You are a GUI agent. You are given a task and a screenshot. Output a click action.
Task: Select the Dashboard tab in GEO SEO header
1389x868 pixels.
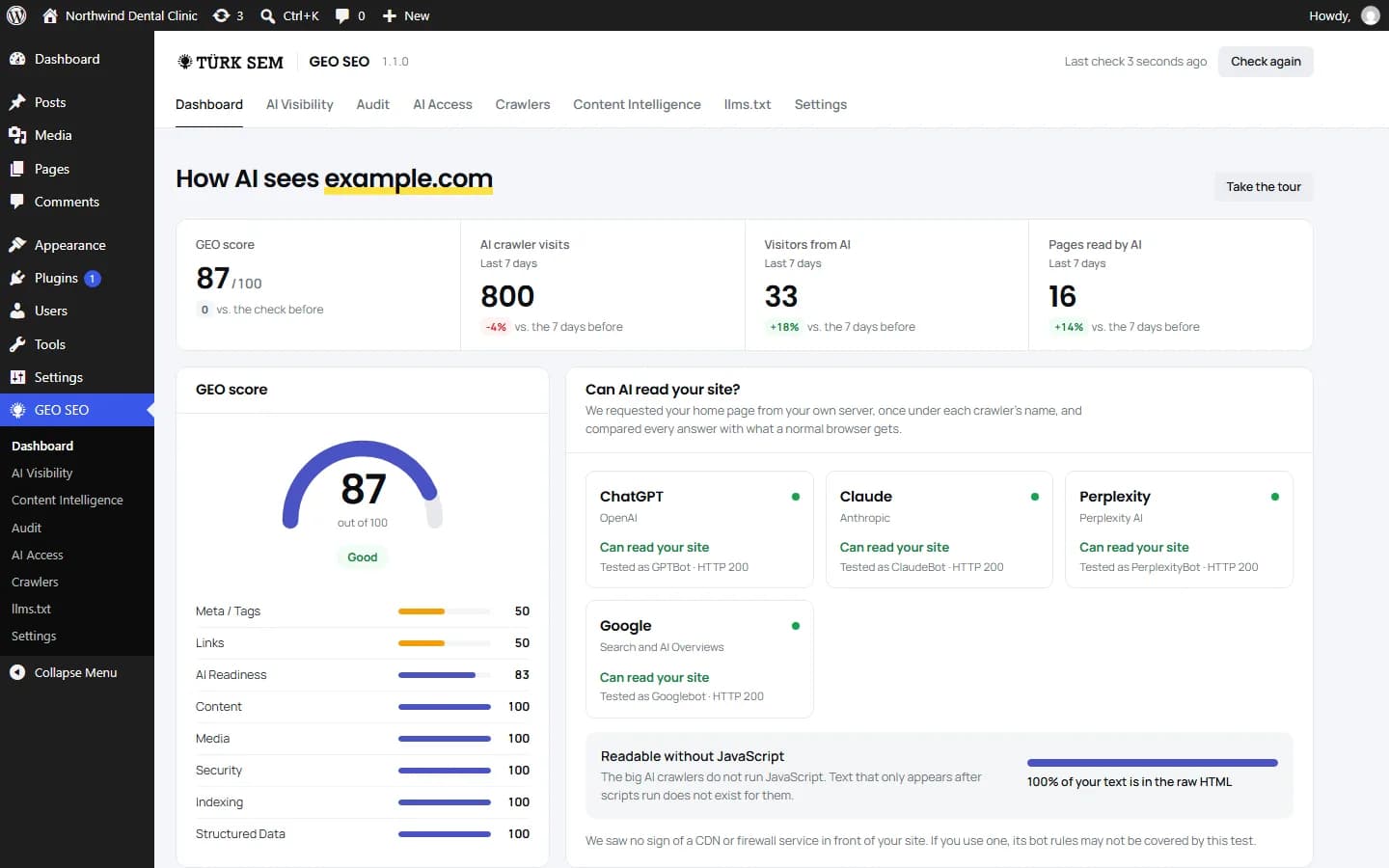point(209,104)
